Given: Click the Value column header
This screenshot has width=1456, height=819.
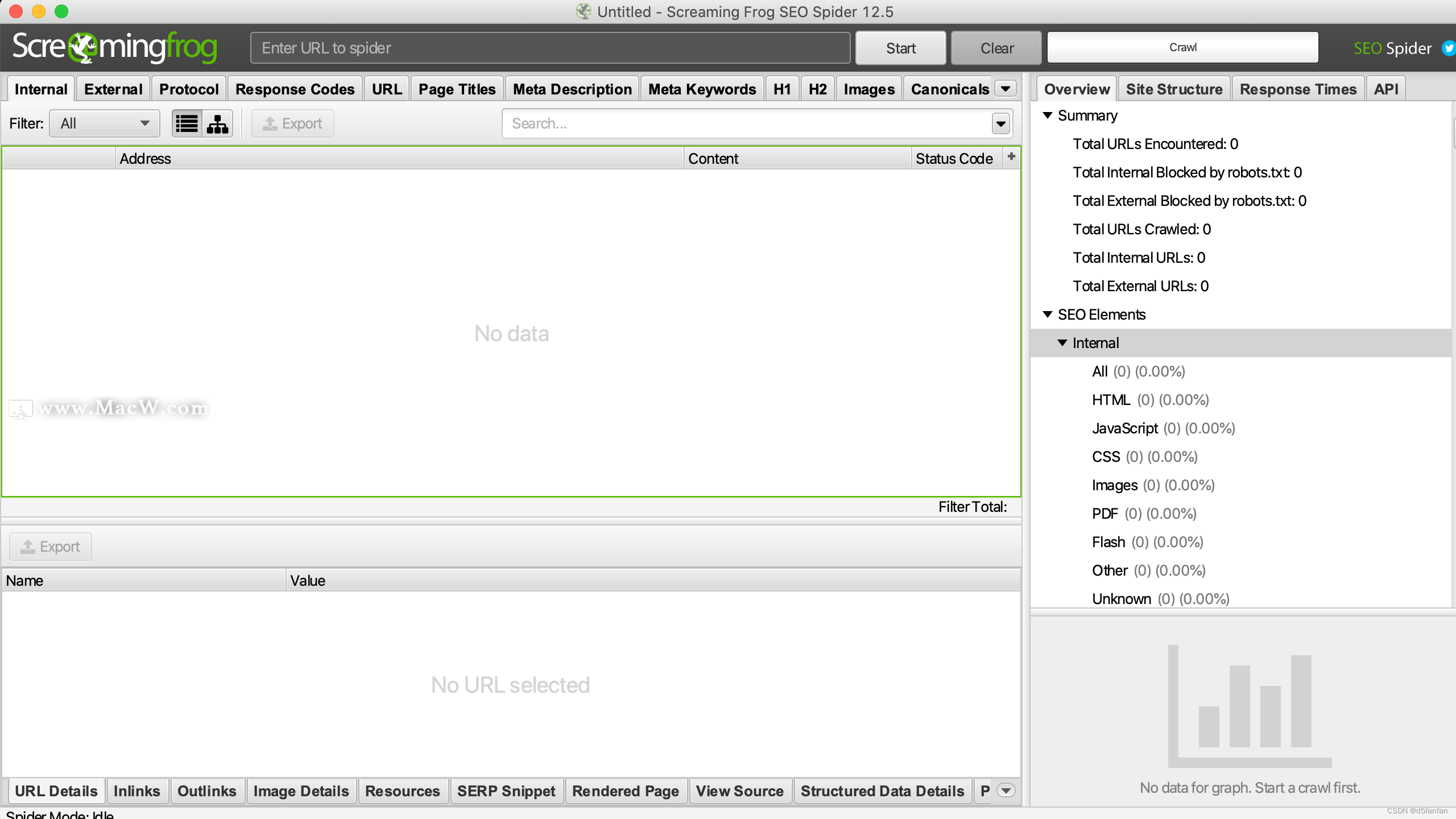Looking at the screenshot, I should tap(653, 581).
